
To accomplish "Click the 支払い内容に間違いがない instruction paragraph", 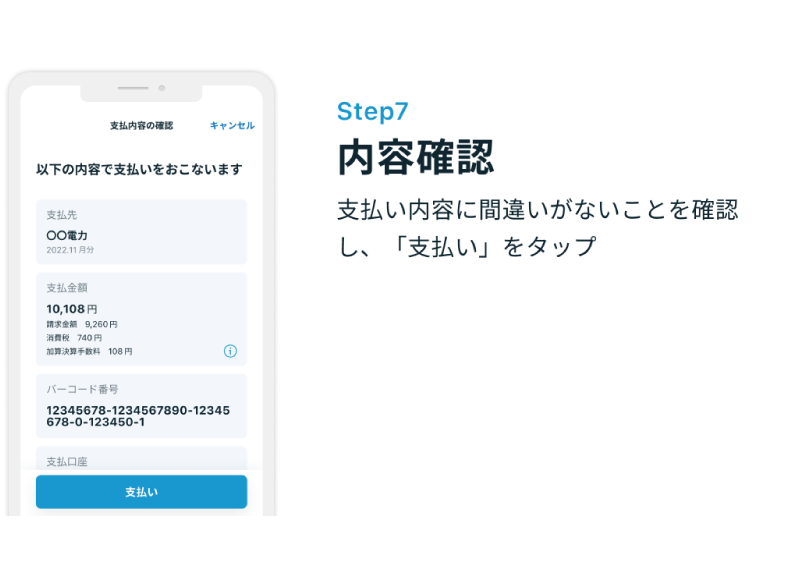I will (538, 229).
